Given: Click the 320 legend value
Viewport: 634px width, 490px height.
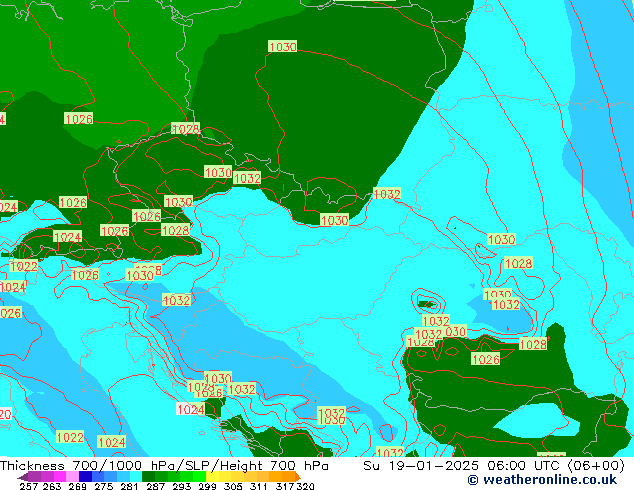Looking at the screenshot, I should pyautogui.click(x=305, y=486).
